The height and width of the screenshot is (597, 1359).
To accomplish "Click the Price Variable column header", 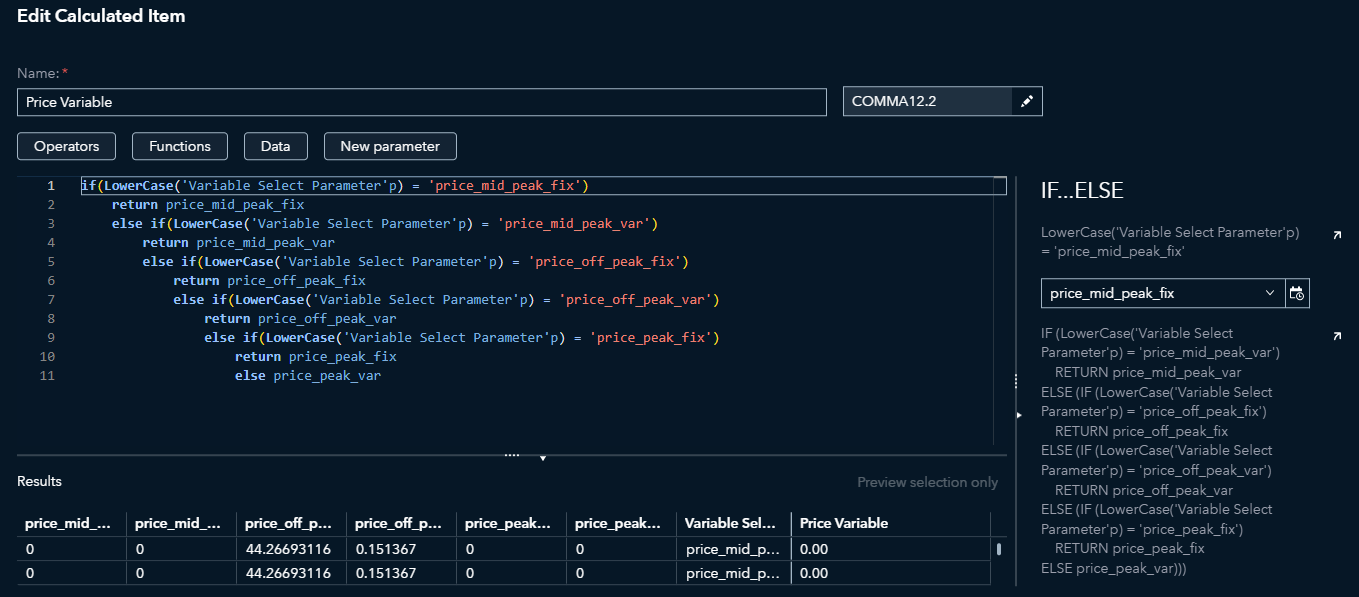I will pos(844,523).
